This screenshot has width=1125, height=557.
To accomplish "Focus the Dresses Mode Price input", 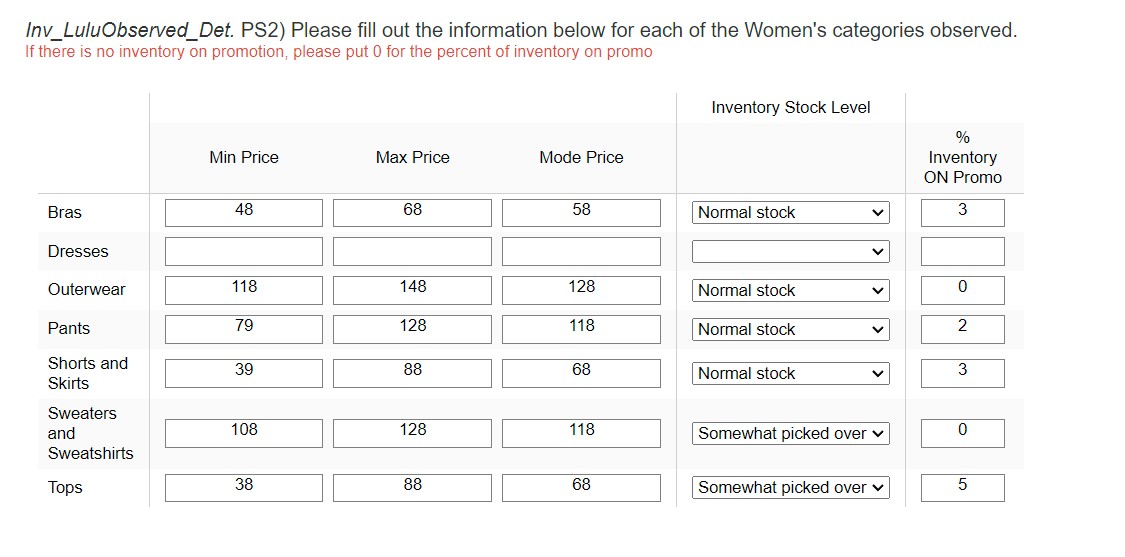I will pyautogui.click(x=581, y=252).
